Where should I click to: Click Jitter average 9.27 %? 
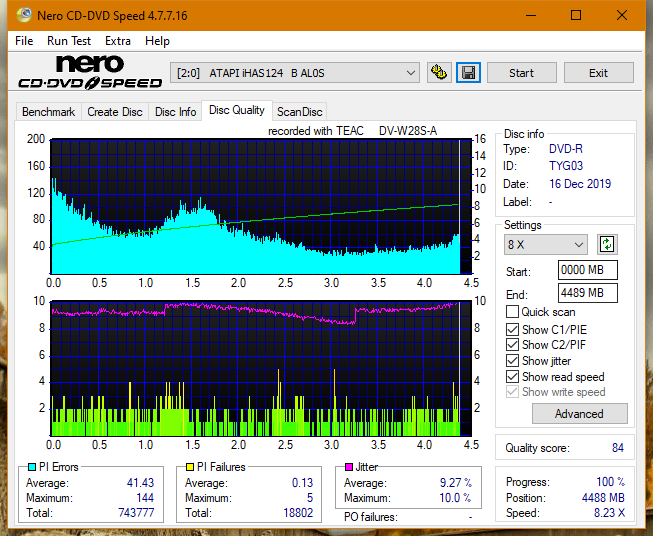tap(456, 482)
